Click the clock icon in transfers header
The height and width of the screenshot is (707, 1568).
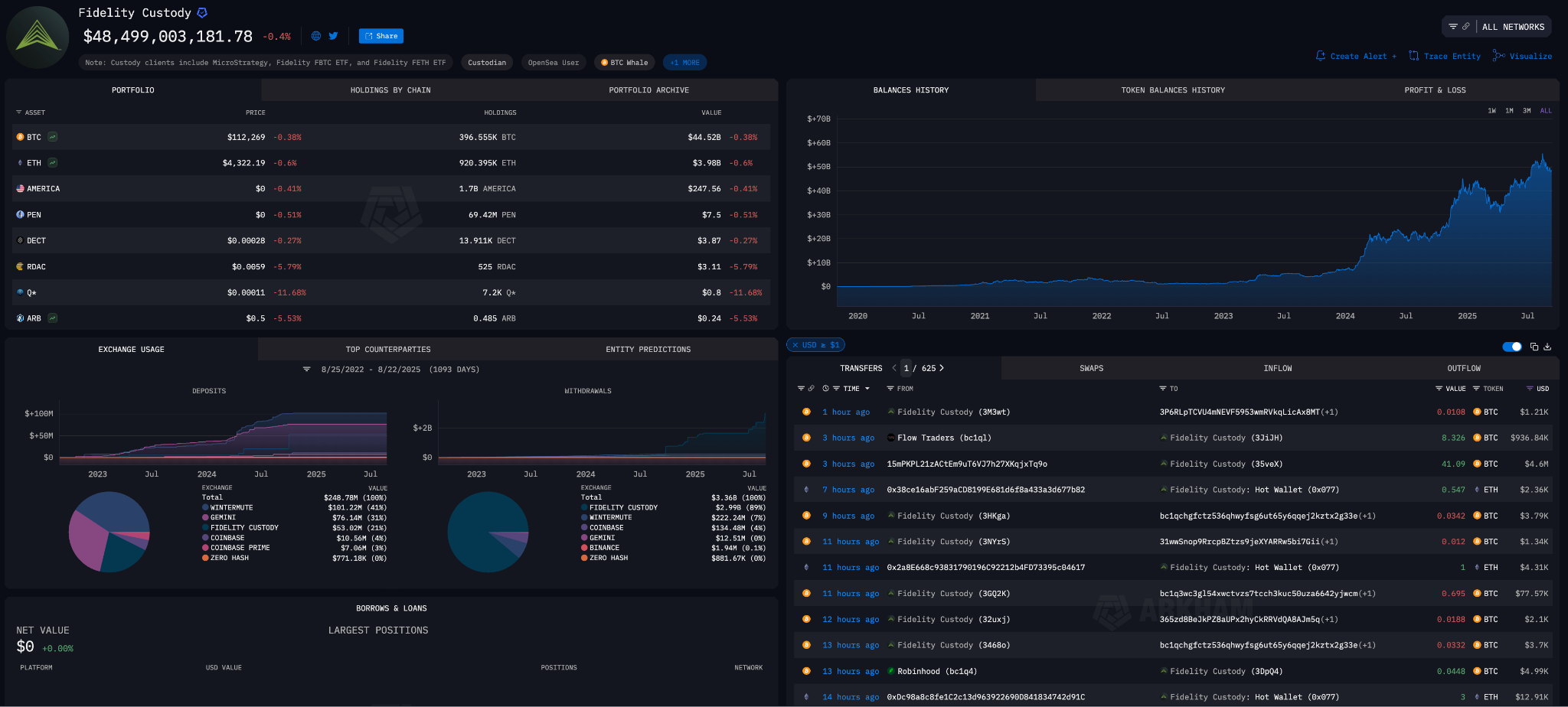(825, 389)
